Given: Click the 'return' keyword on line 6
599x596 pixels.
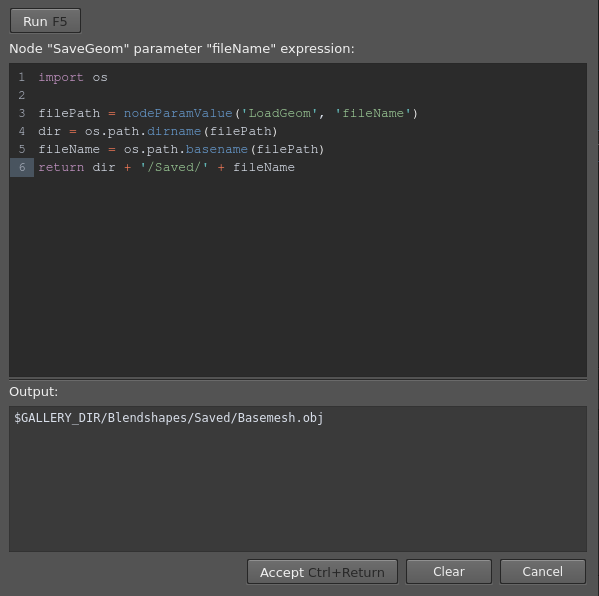Looking at the screenshot, I should (61, 167).
